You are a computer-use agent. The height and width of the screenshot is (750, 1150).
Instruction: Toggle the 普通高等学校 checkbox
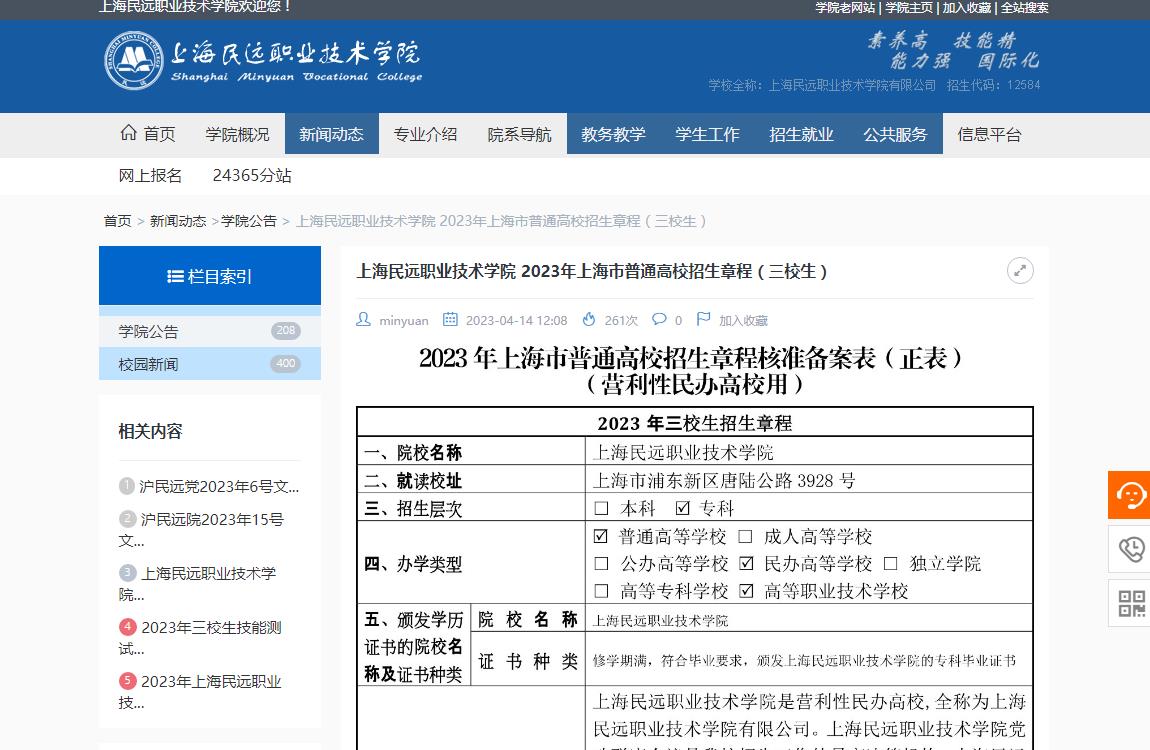click(x=601, y=536)
